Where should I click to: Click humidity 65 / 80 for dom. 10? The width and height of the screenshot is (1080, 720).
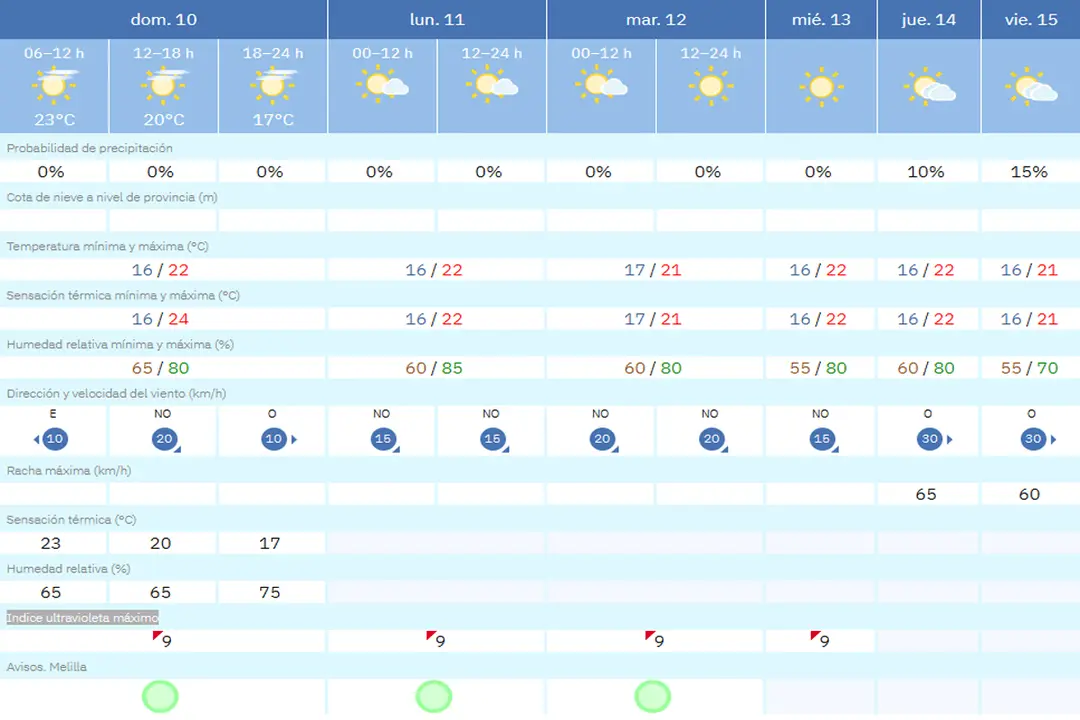click(160, 368)
